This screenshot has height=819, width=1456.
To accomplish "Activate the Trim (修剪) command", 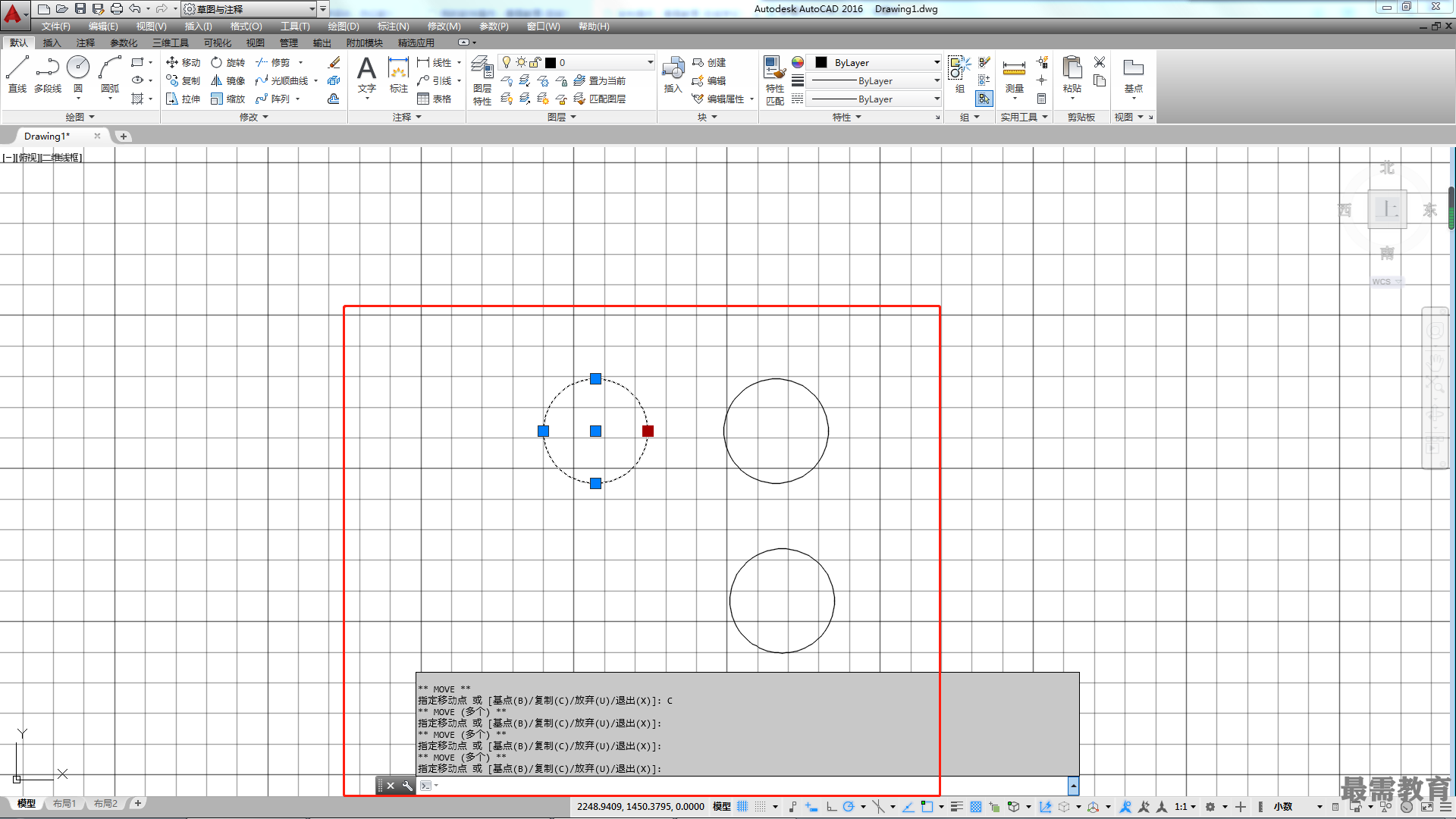I will [273, 62].
